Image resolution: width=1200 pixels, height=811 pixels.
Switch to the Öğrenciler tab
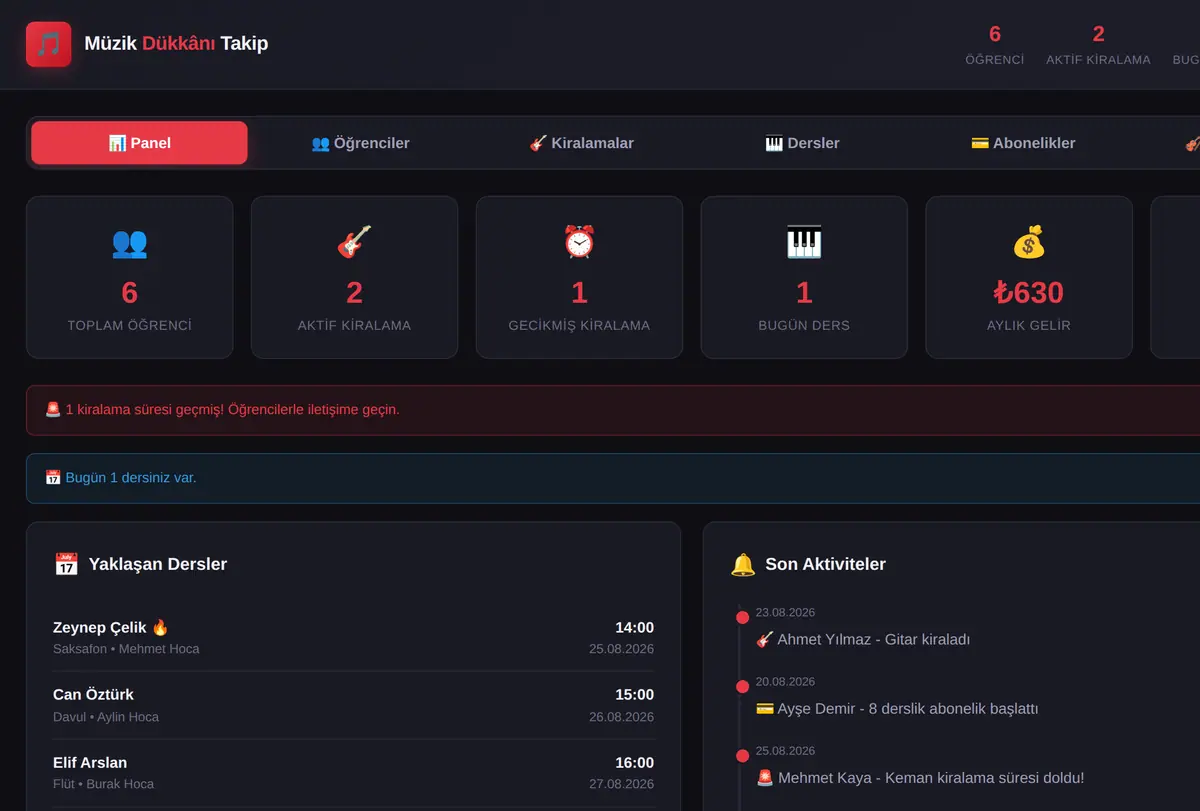(x=360, y=143)
